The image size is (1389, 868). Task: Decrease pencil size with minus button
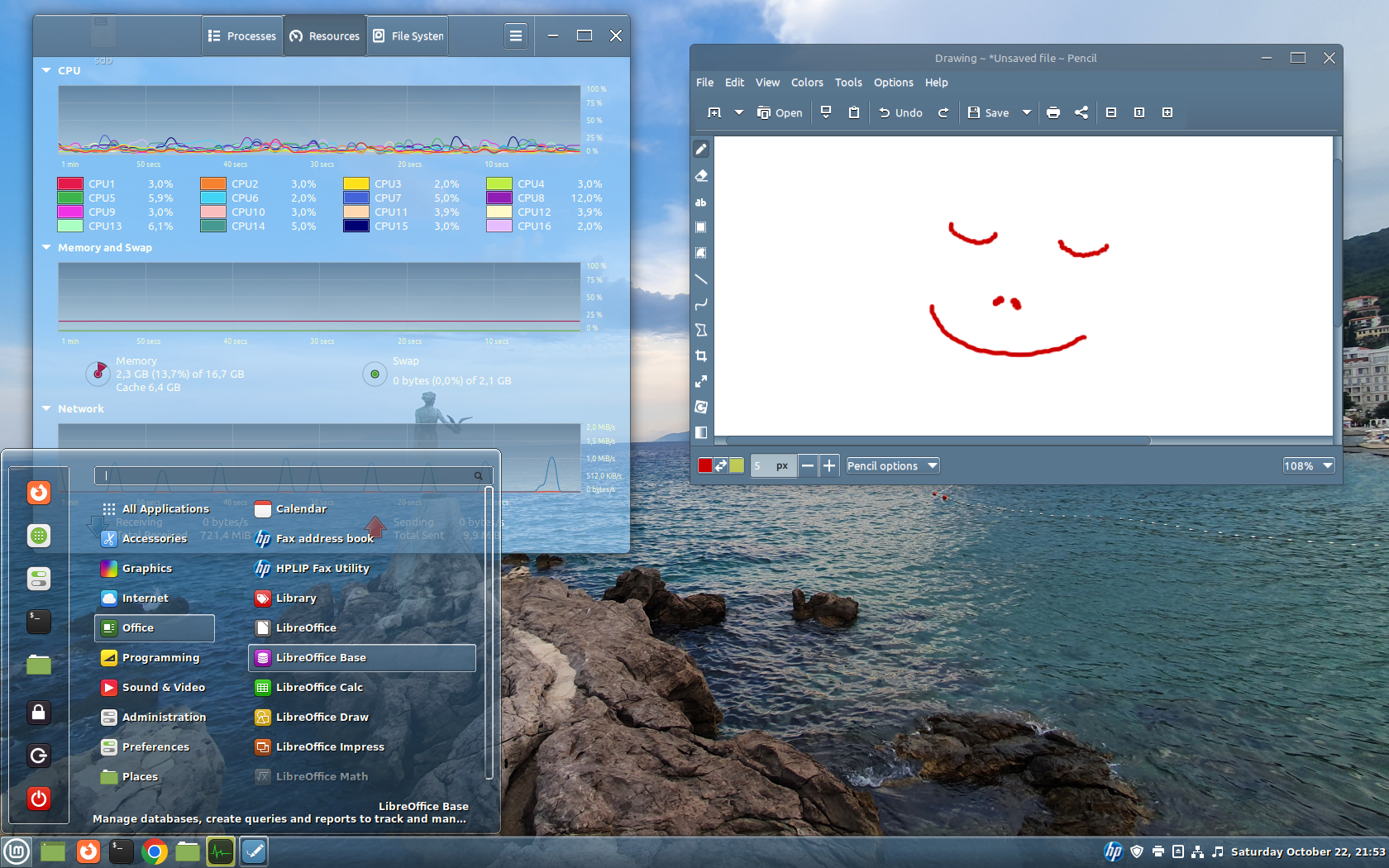(808, 465)
